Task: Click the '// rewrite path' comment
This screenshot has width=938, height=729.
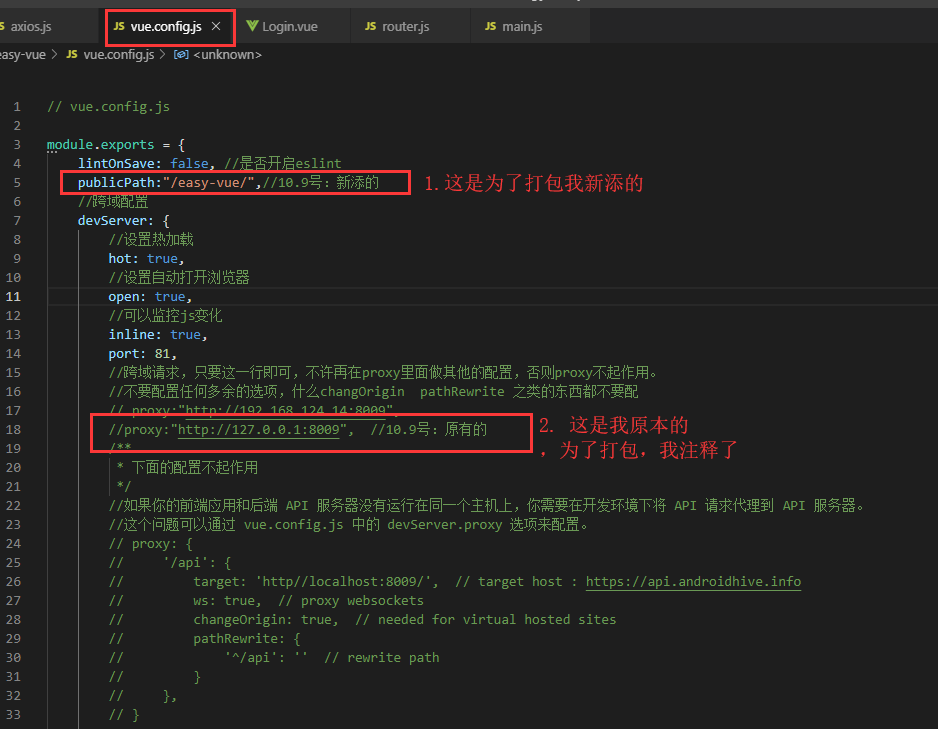Action: [382, 658]
